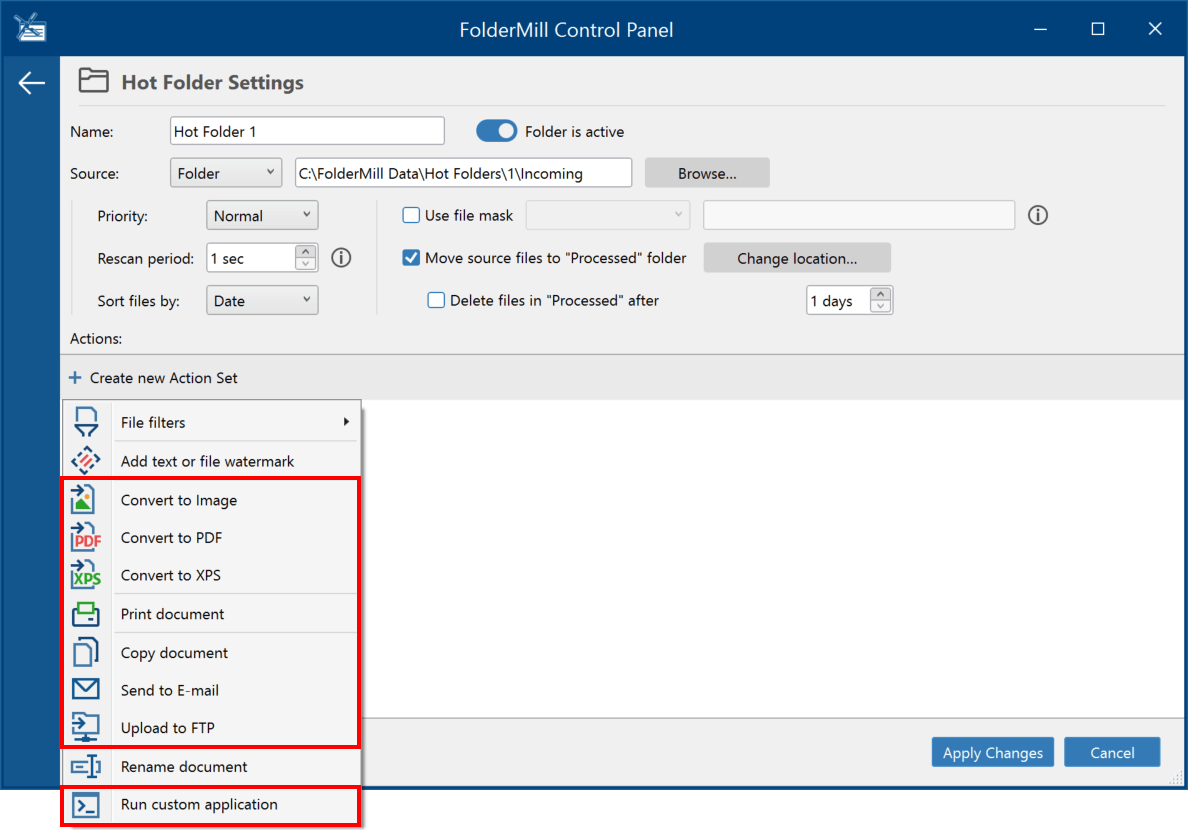The image size is (1188, 830).
Task: Increase the Rescan period value
Action: tap(305, 252)
